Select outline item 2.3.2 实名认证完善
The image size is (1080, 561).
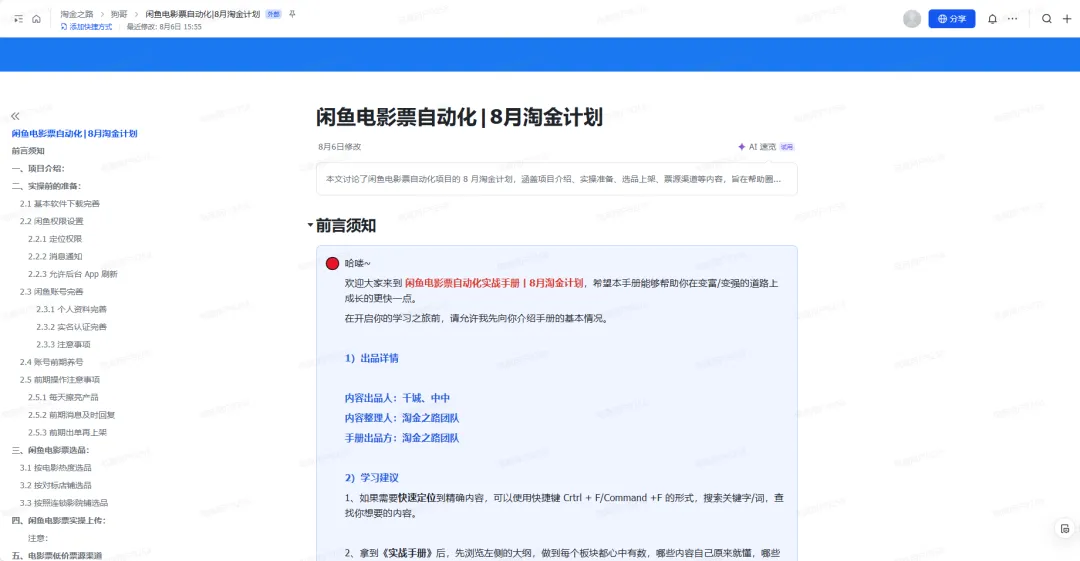[72, 327]
